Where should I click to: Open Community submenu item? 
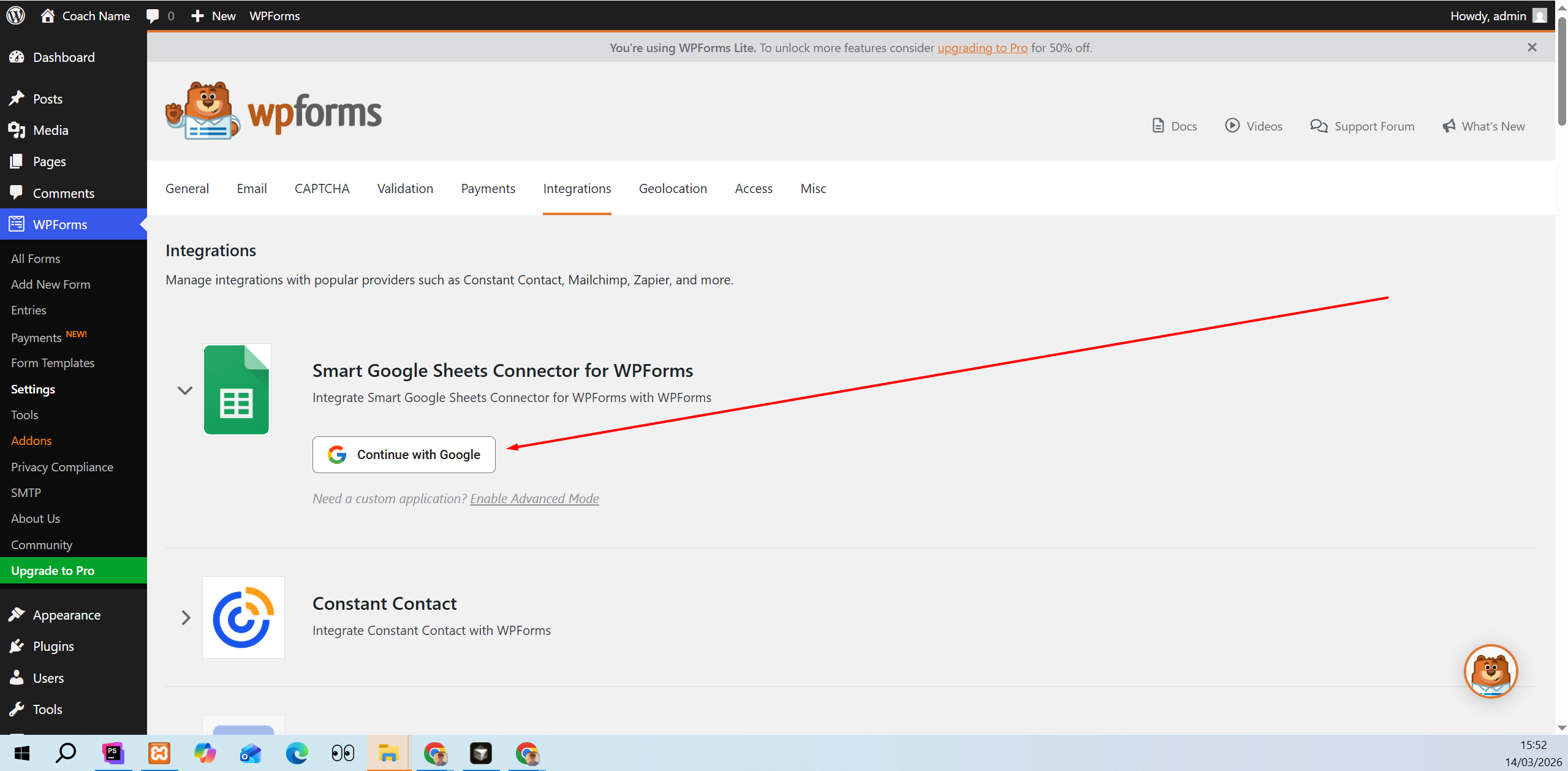tap(42, 545)
